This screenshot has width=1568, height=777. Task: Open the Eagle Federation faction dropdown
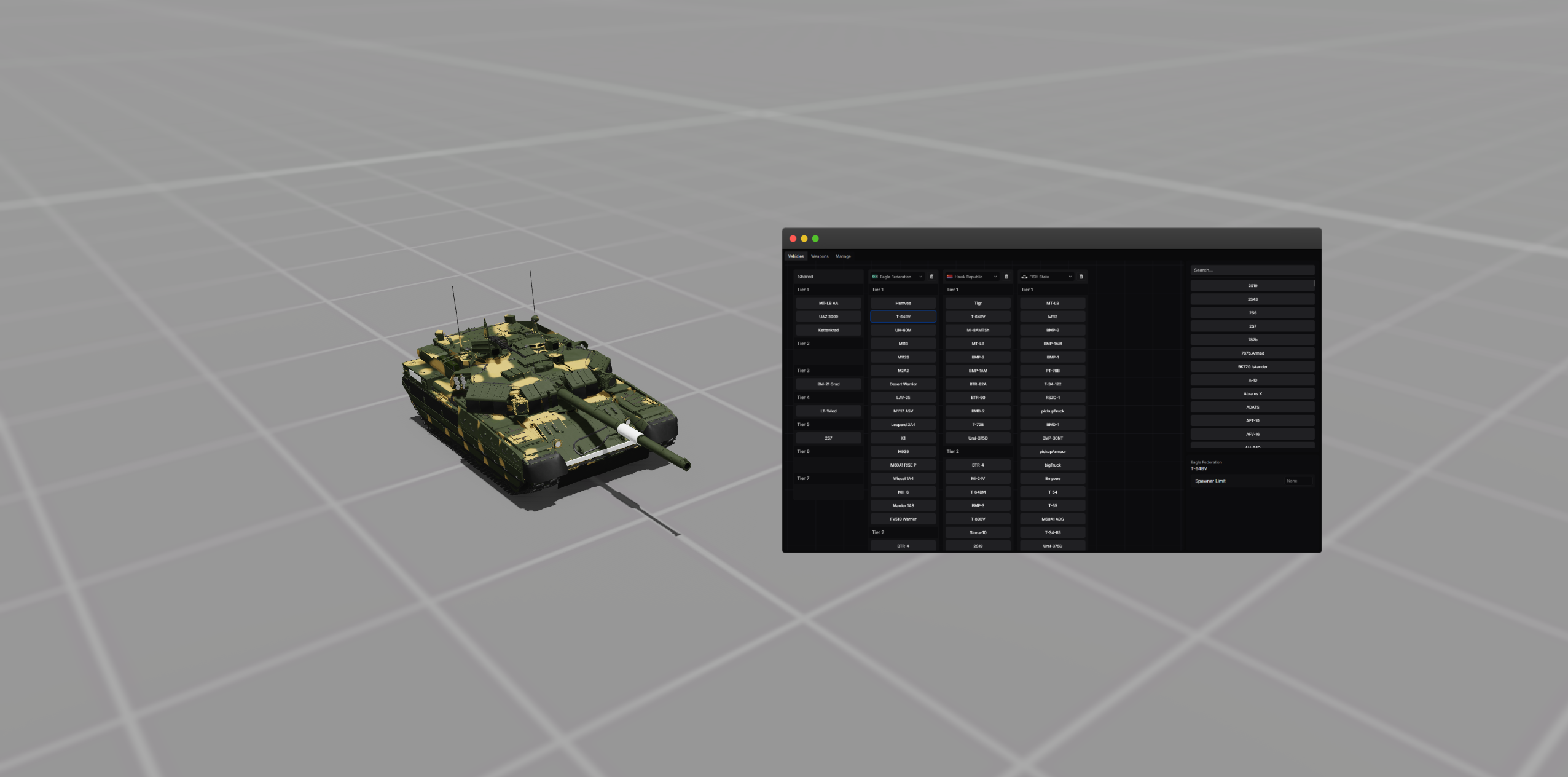(x=898, y=277)
